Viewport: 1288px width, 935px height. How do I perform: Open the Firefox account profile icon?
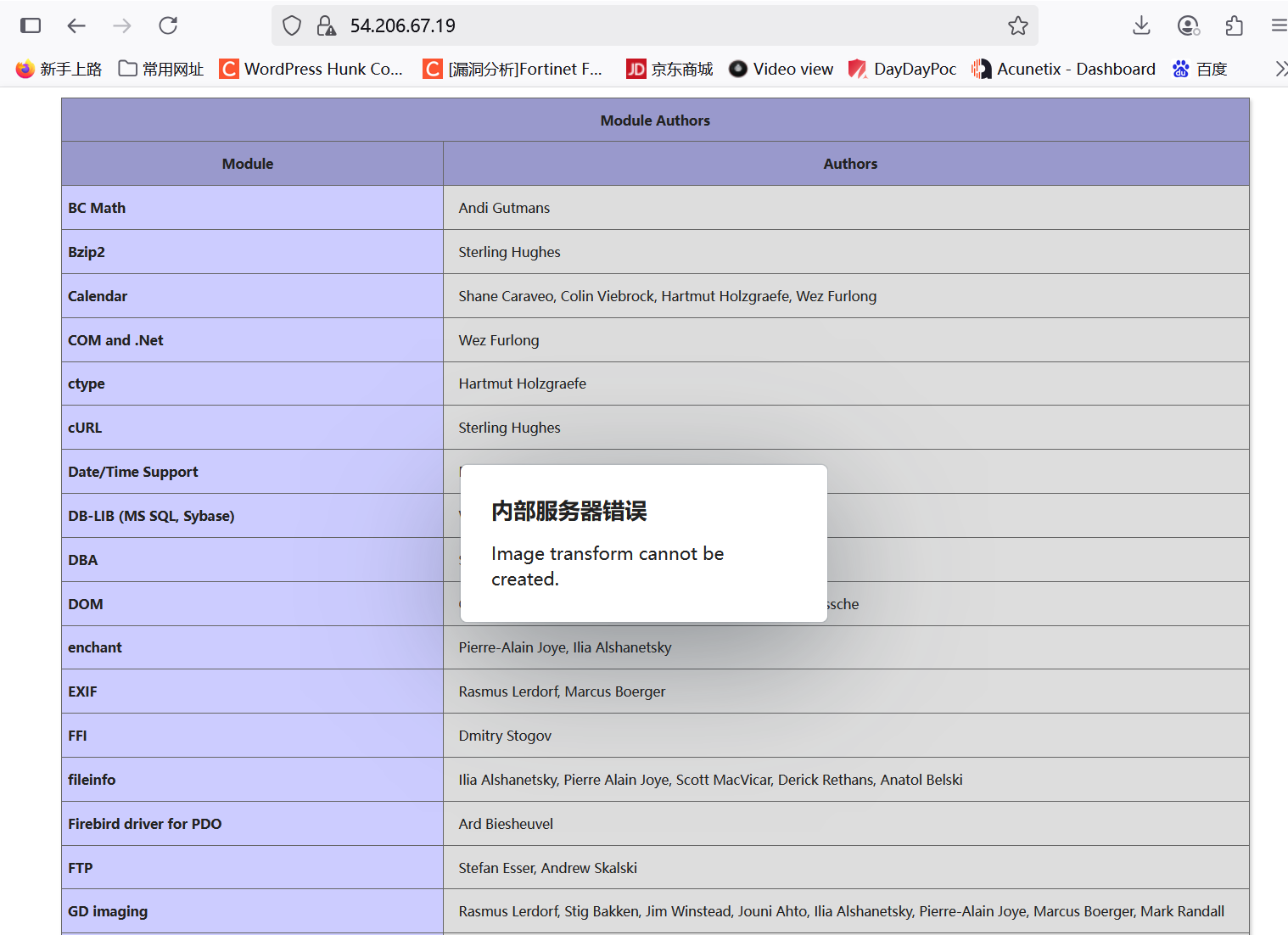click(1188, 25)
